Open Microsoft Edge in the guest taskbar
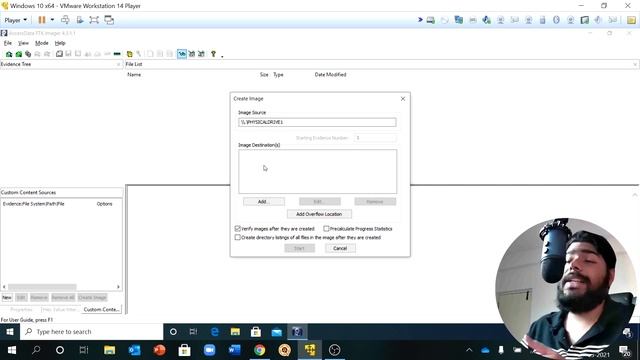Image resolution: width=640 pixels, height=360 pixels. point(215,332)
